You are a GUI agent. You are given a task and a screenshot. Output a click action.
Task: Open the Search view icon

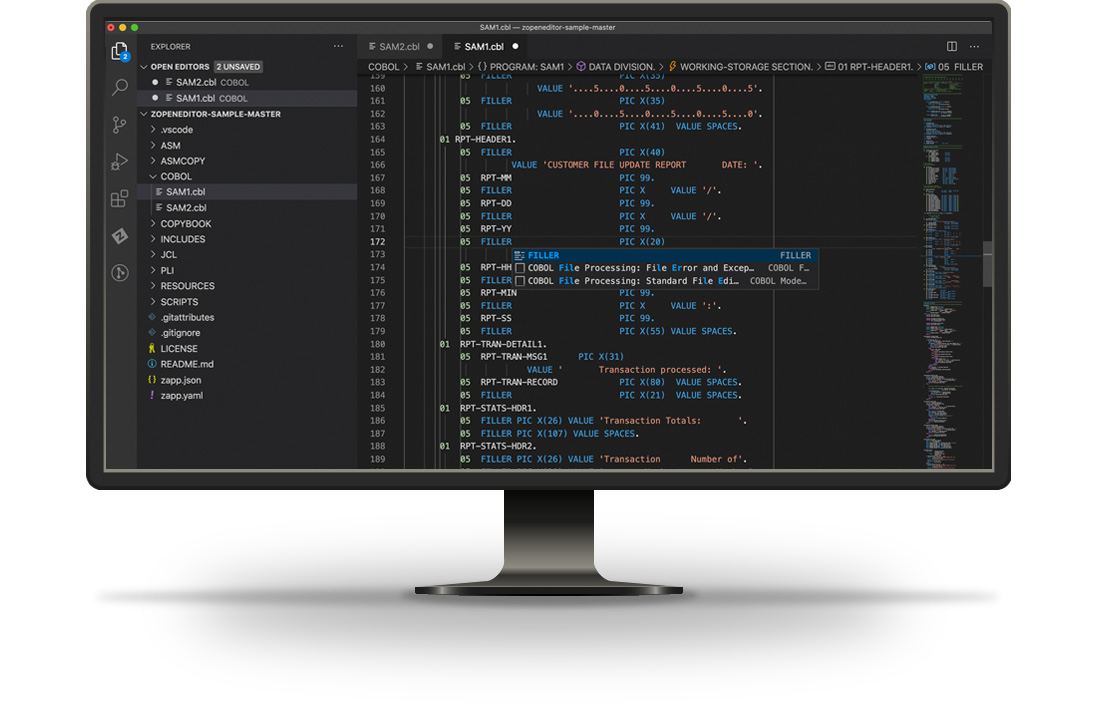pyautogui.click(x=119, y=87)
